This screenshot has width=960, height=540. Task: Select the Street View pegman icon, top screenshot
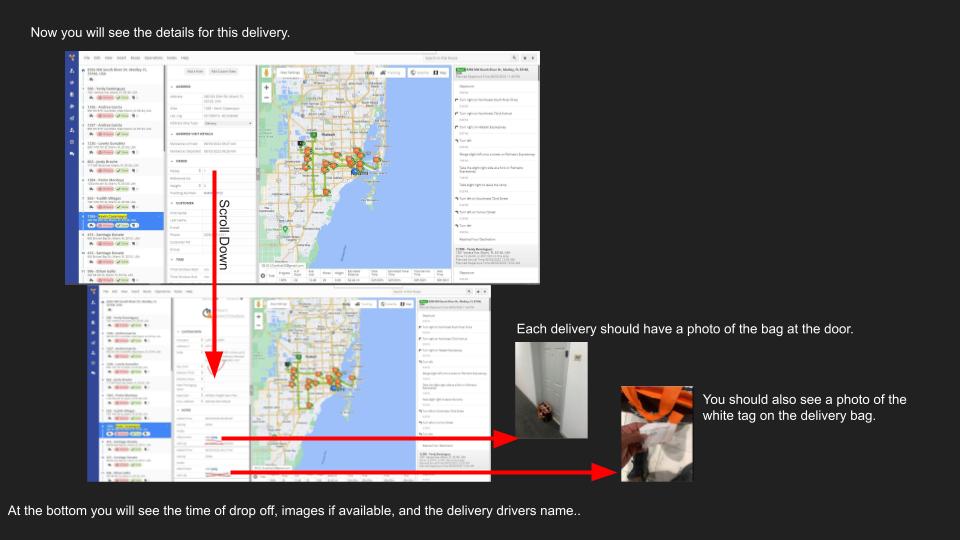(266, 73)
